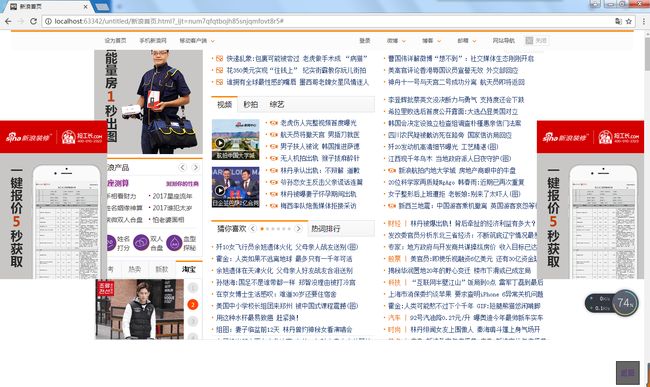650x387 pixels.
Task: Click the 双人合盘 purple round icon
Action: click(x=141, y=243)
